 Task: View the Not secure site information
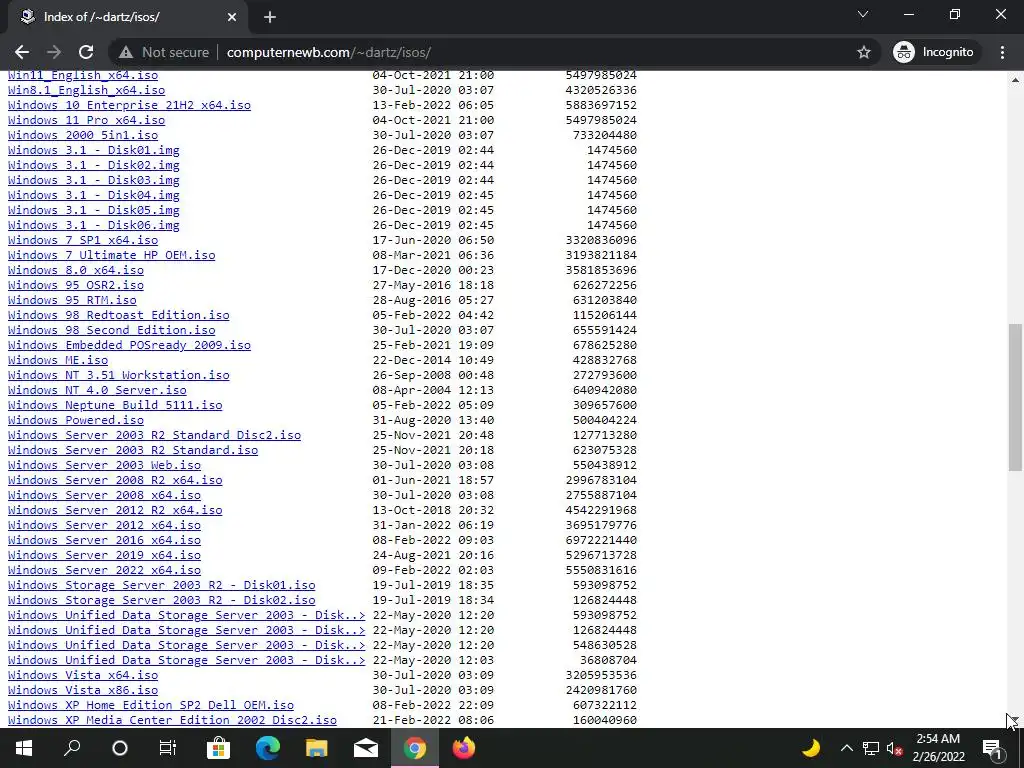click(164, 52)
